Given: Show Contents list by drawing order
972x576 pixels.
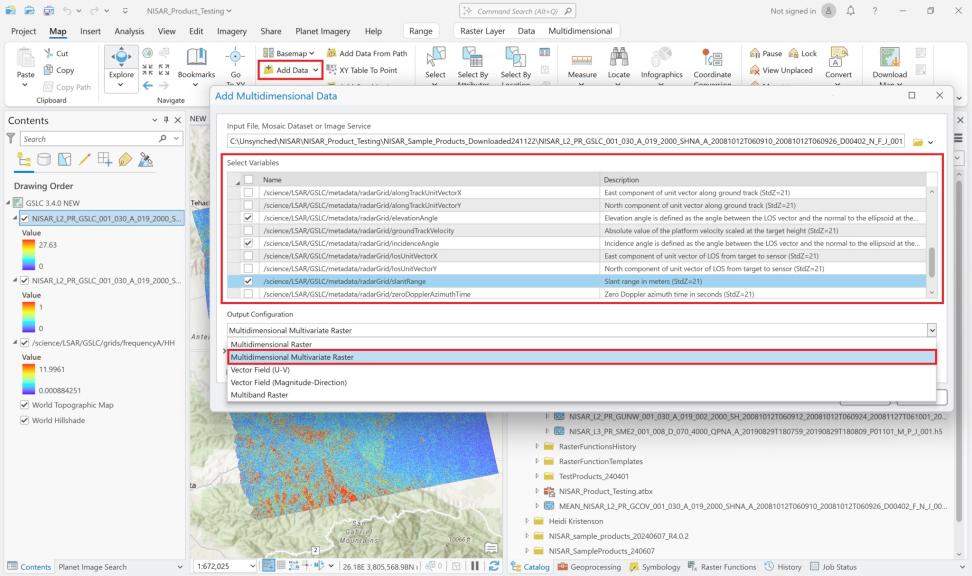Looking at the screenshot, I should click(x=24, y=160).
